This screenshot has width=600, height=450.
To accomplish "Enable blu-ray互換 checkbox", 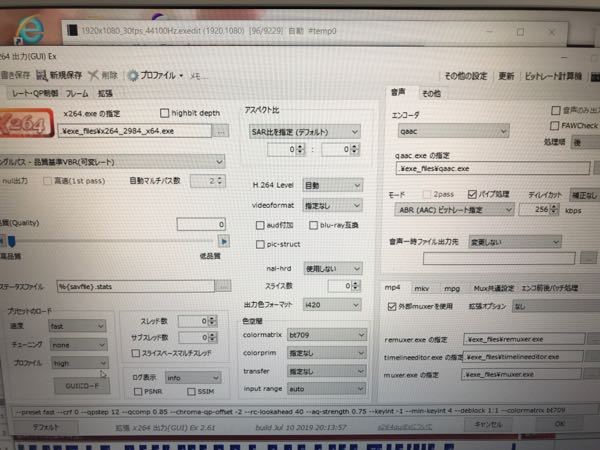I will click(313, 225).
